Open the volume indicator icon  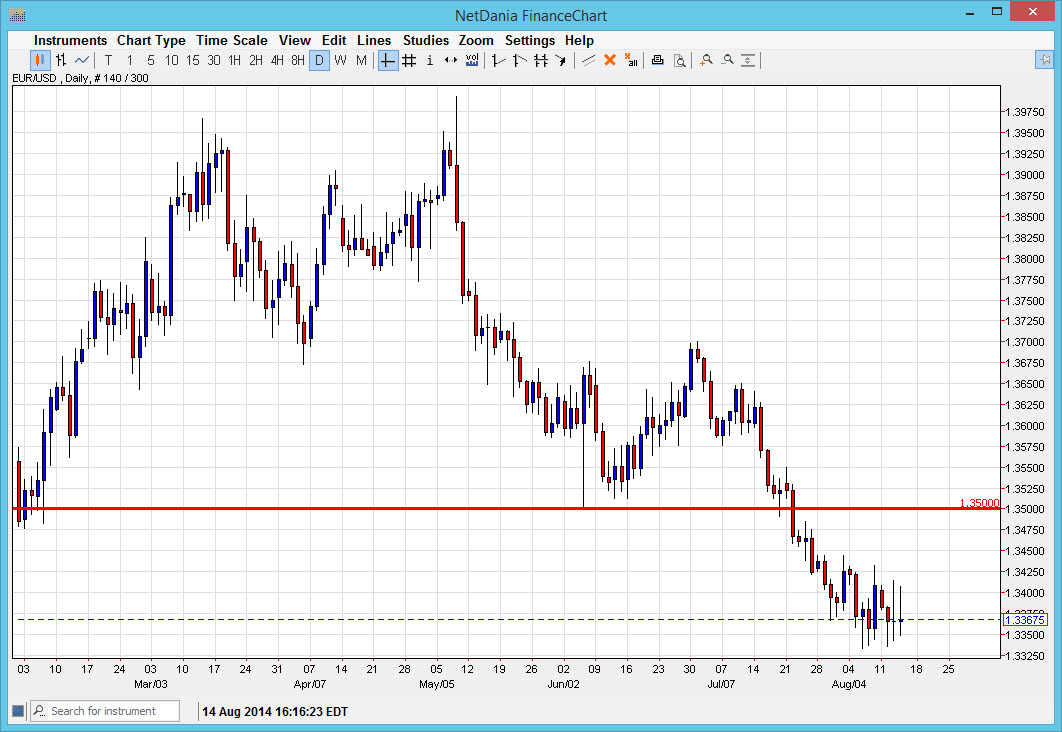point(472,60)
